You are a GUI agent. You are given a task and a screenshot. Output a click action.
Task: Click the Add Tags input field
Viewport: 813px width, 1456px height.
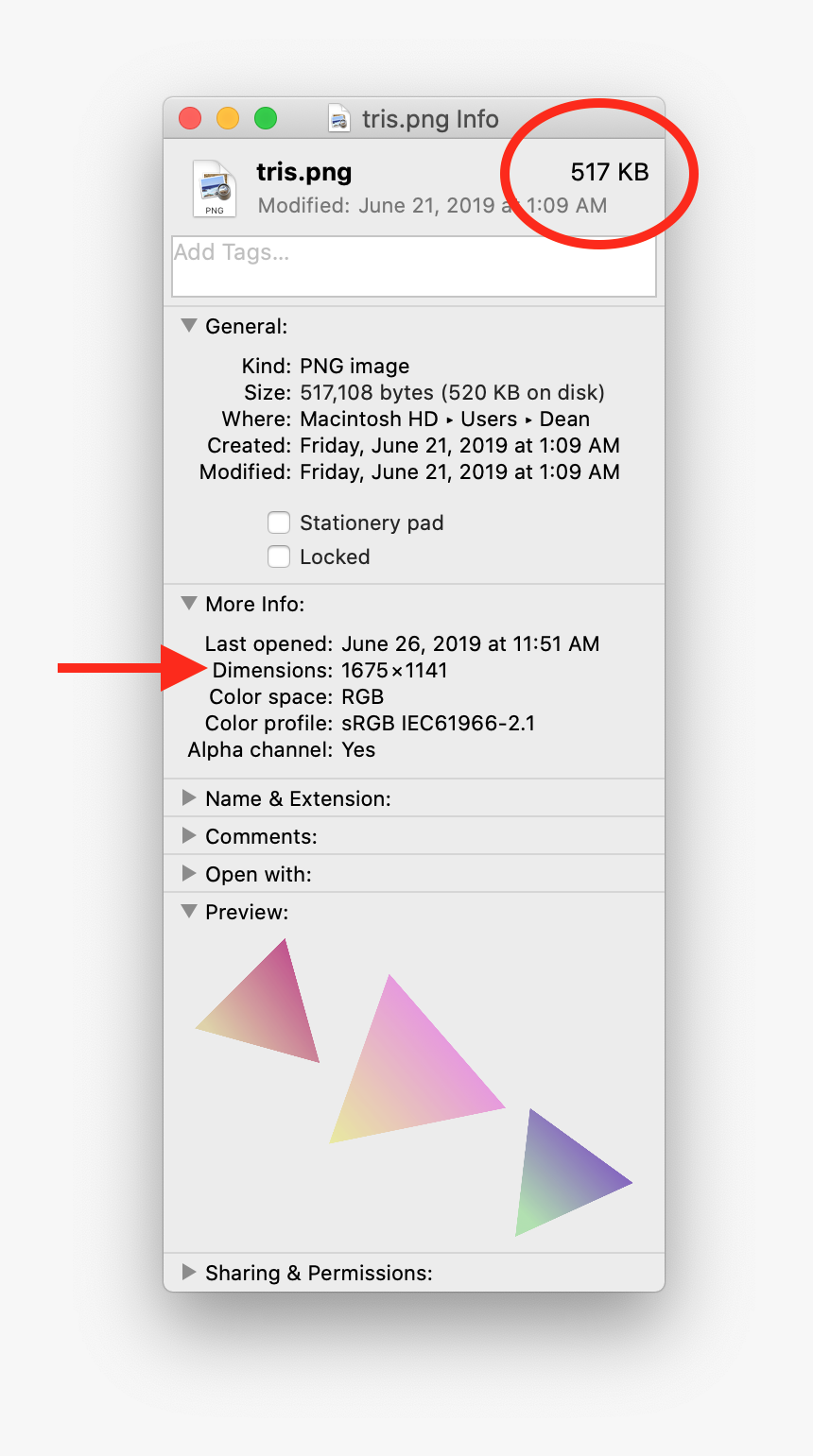pos(413,266)
